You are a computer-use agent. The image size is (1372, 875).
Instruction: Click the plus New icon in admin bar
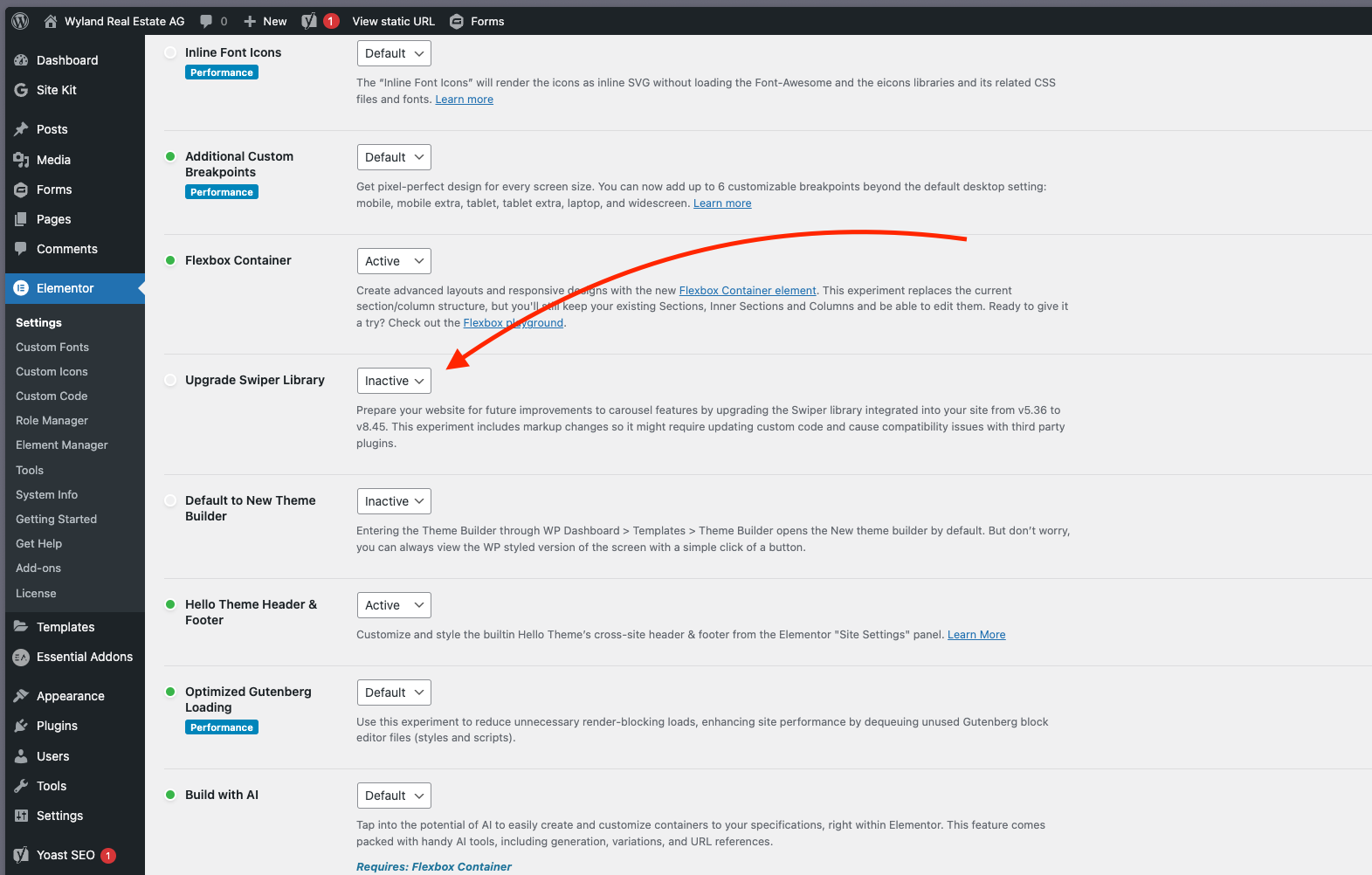[250, 21]
